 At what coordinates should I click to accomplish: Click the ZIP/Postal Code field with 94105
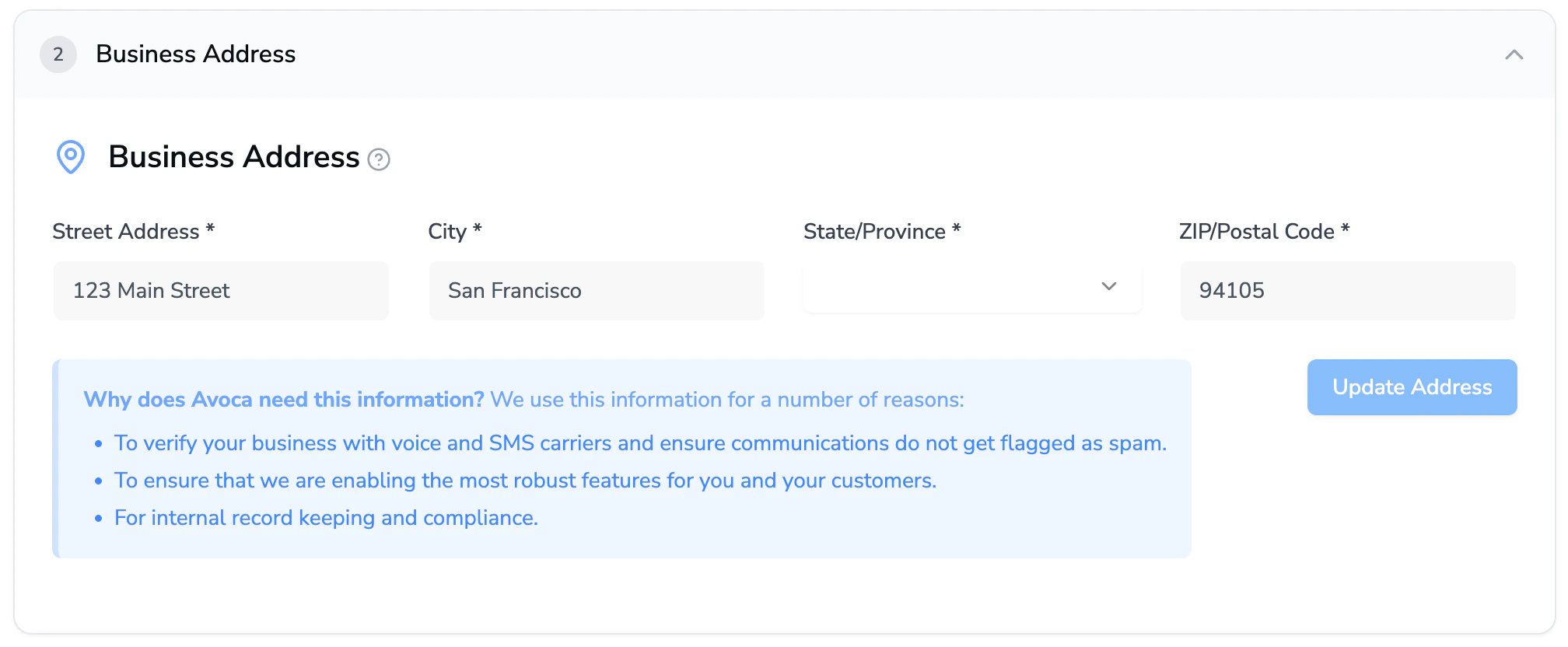tap(1348, 291)
